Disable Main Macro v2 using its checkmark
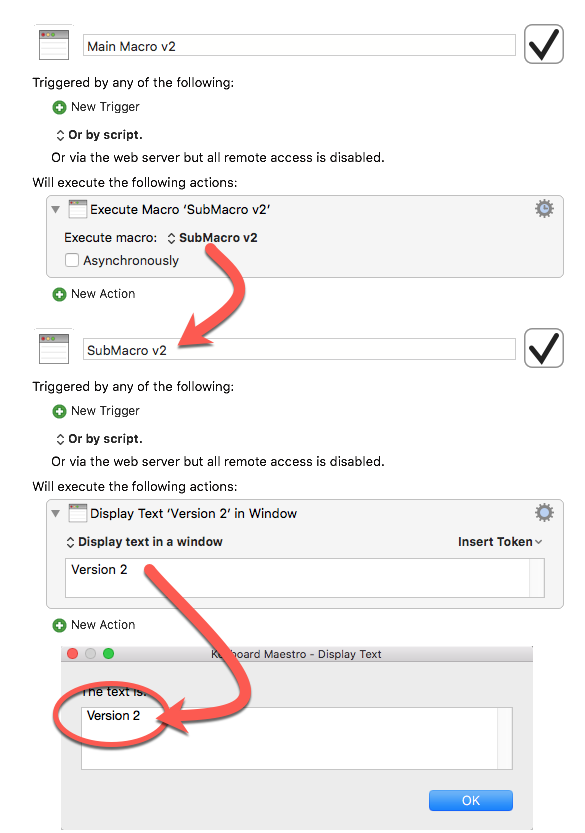This screenshot has width=585, height=833. 544,44
